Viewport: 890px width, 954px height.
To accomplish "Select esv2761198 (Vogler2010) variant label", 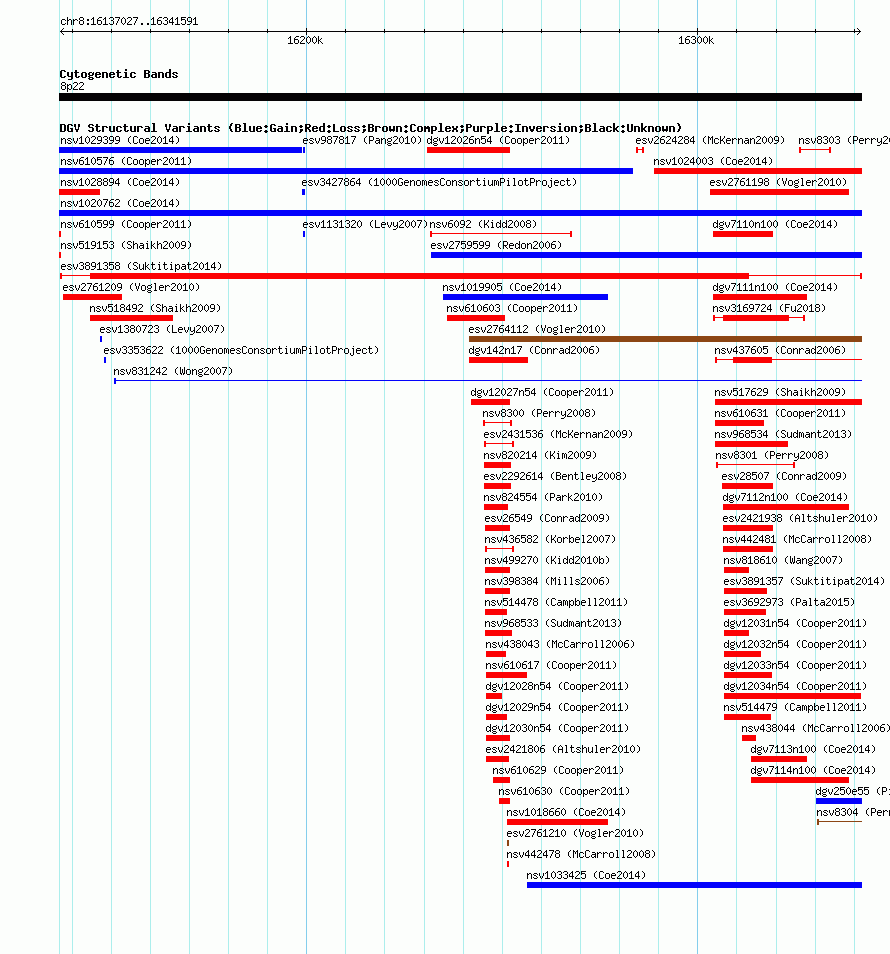I will coord(778,183).
